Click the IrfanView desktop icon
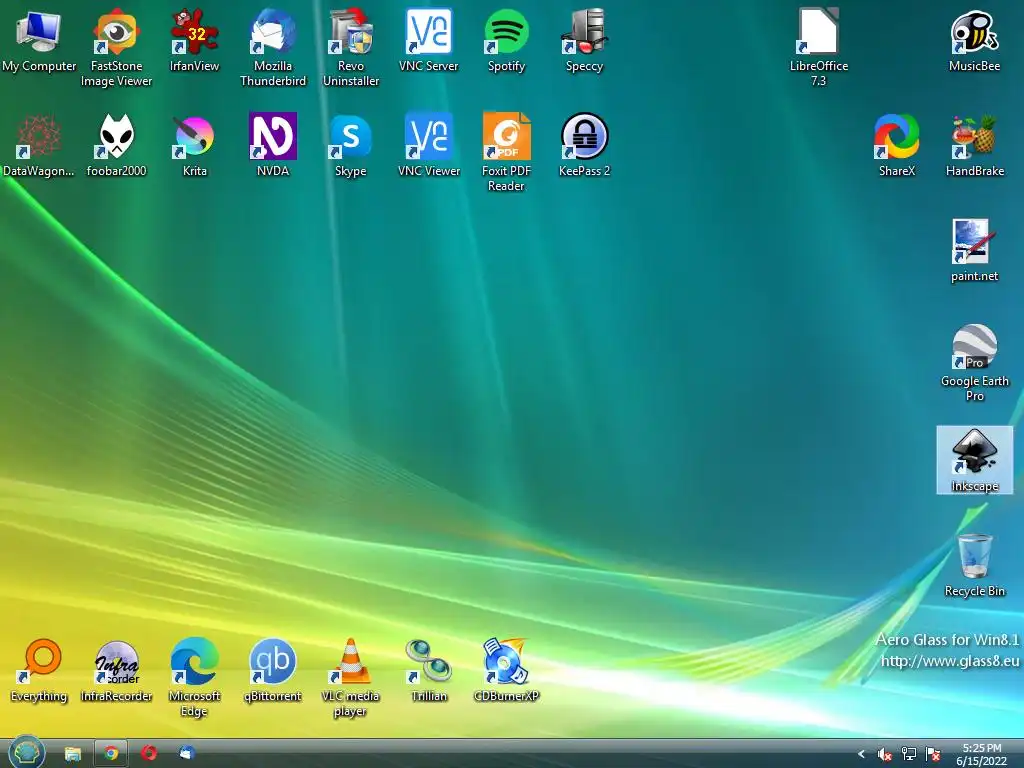 click(x=194, y=40)
